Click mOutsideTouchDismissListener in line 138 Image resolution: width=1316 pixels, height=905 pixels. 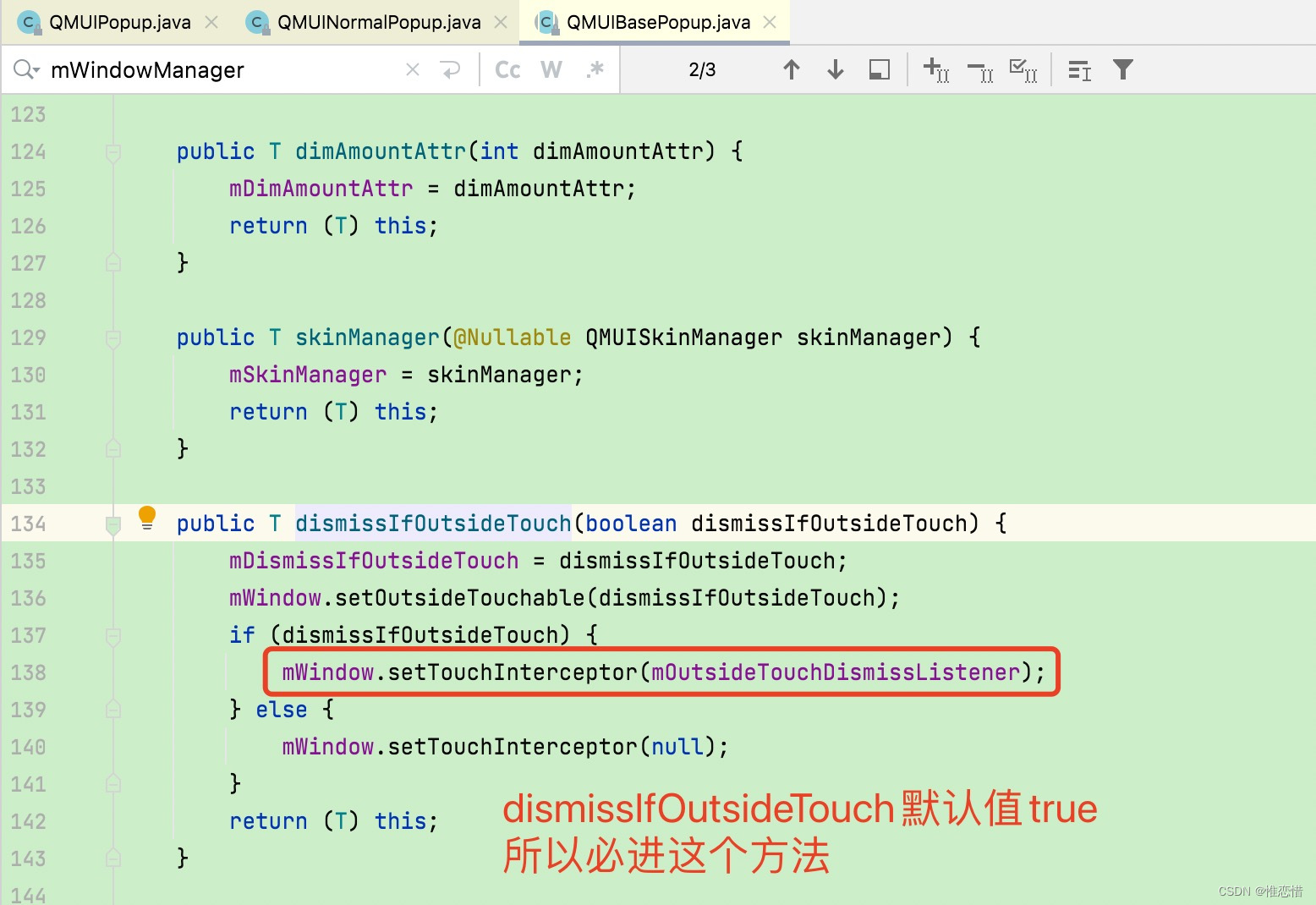point(836,672)
